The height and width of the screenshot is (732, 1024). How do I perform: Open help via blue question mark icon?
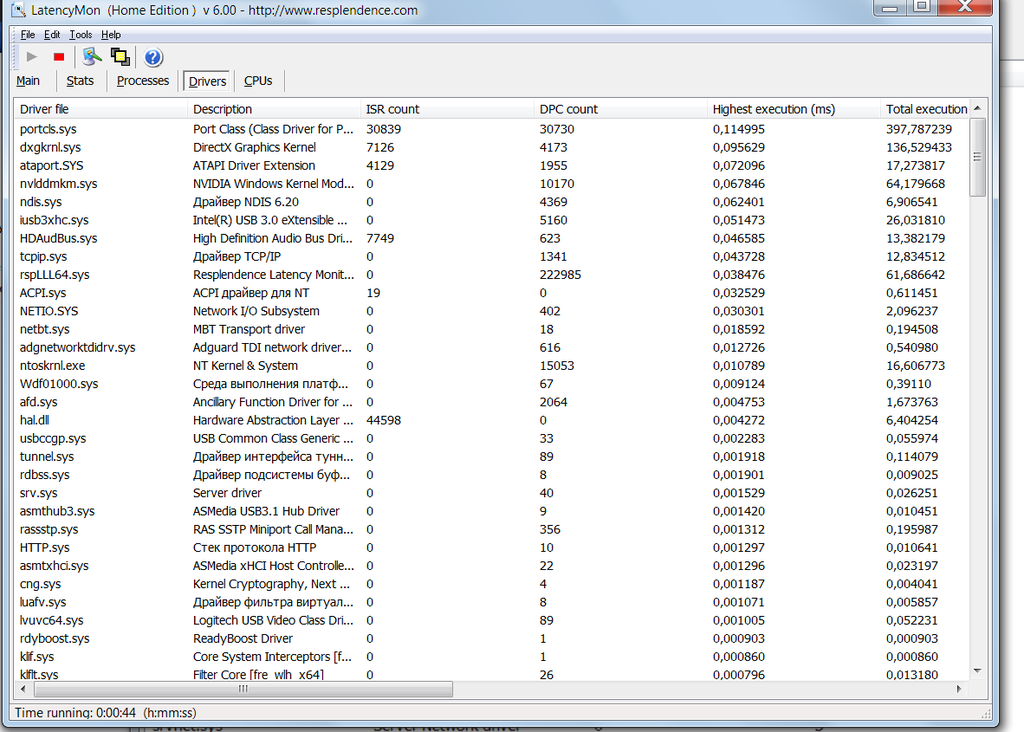pyautogui.click(x=153, y=57)
